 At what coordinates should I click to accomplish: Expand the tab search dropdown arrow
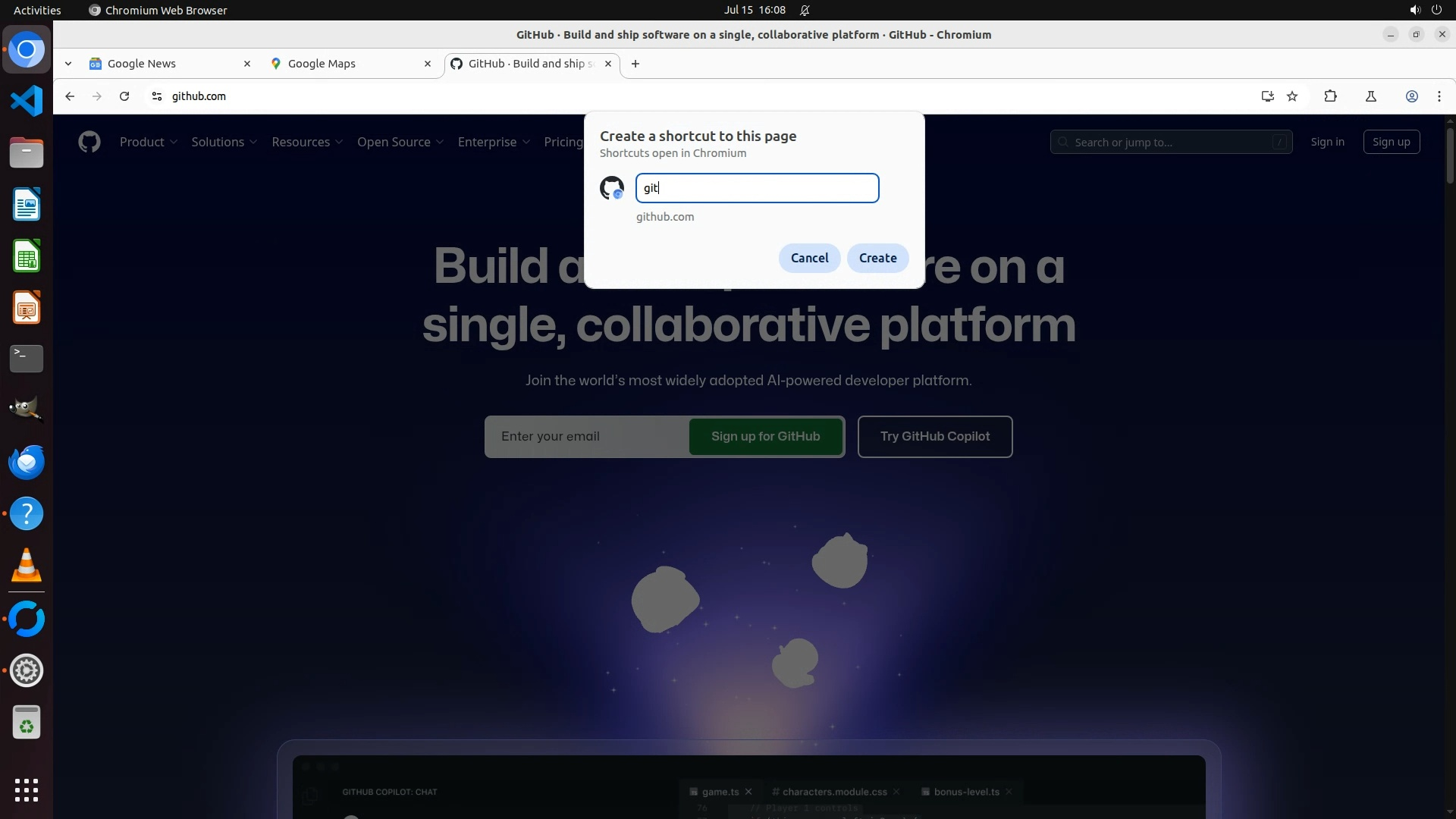pyautogui.click(x=68, y=64)
